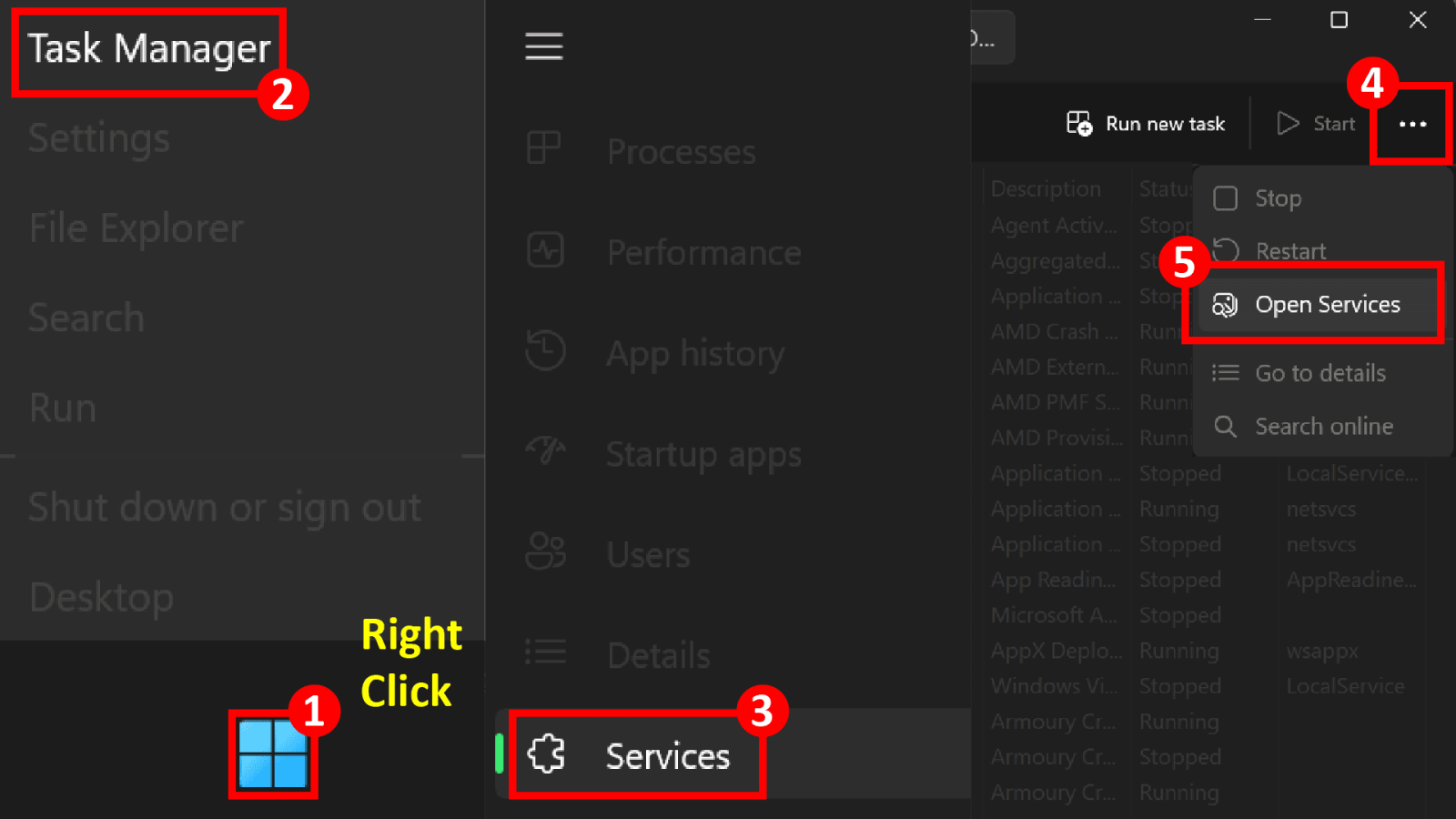Open the three-dot more options menu
The width and height of the screenshot is (1456, 819).
click(1412, 124)
